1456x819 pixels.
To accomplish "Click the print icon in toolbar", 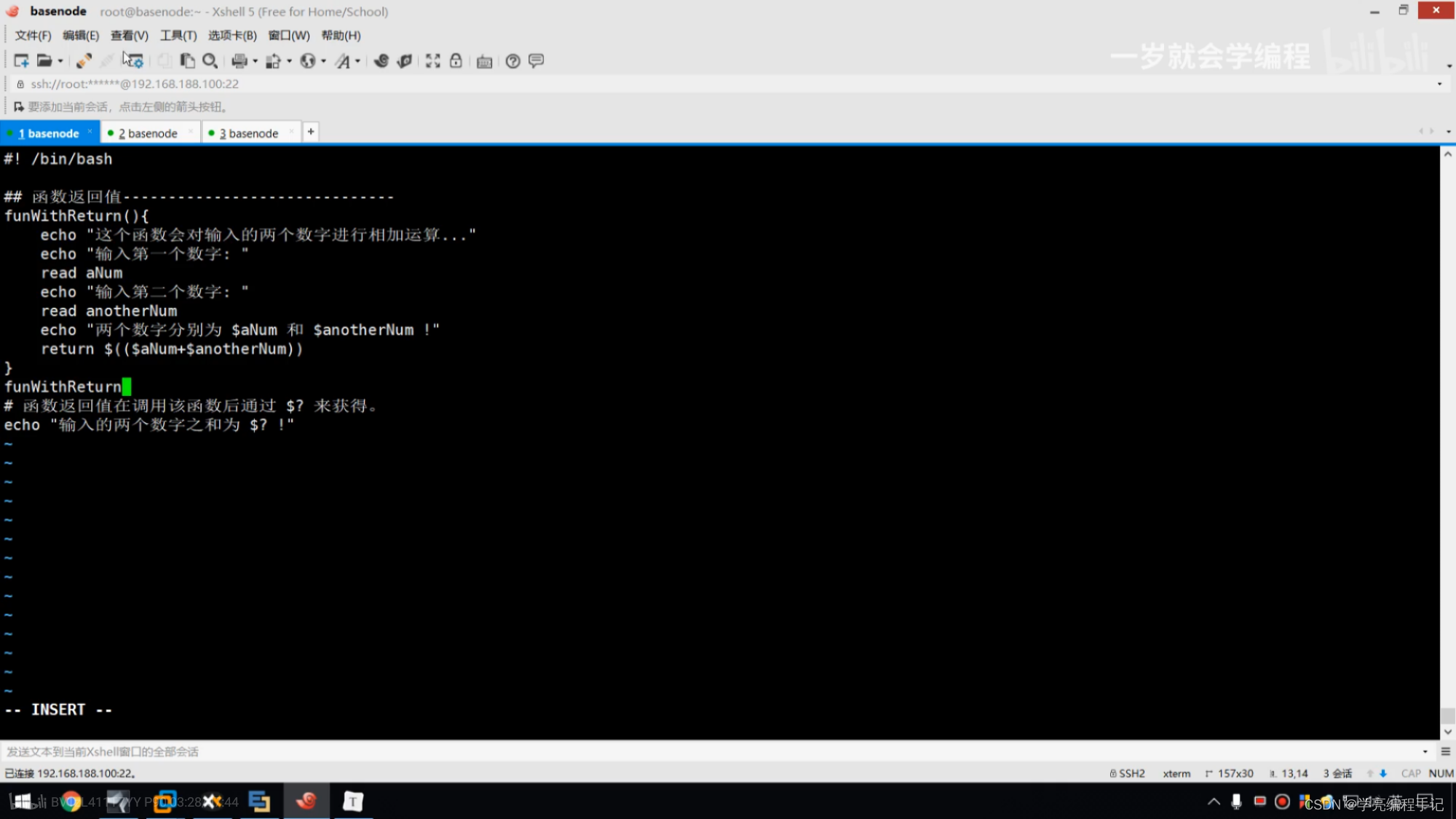I will [240, 61].
